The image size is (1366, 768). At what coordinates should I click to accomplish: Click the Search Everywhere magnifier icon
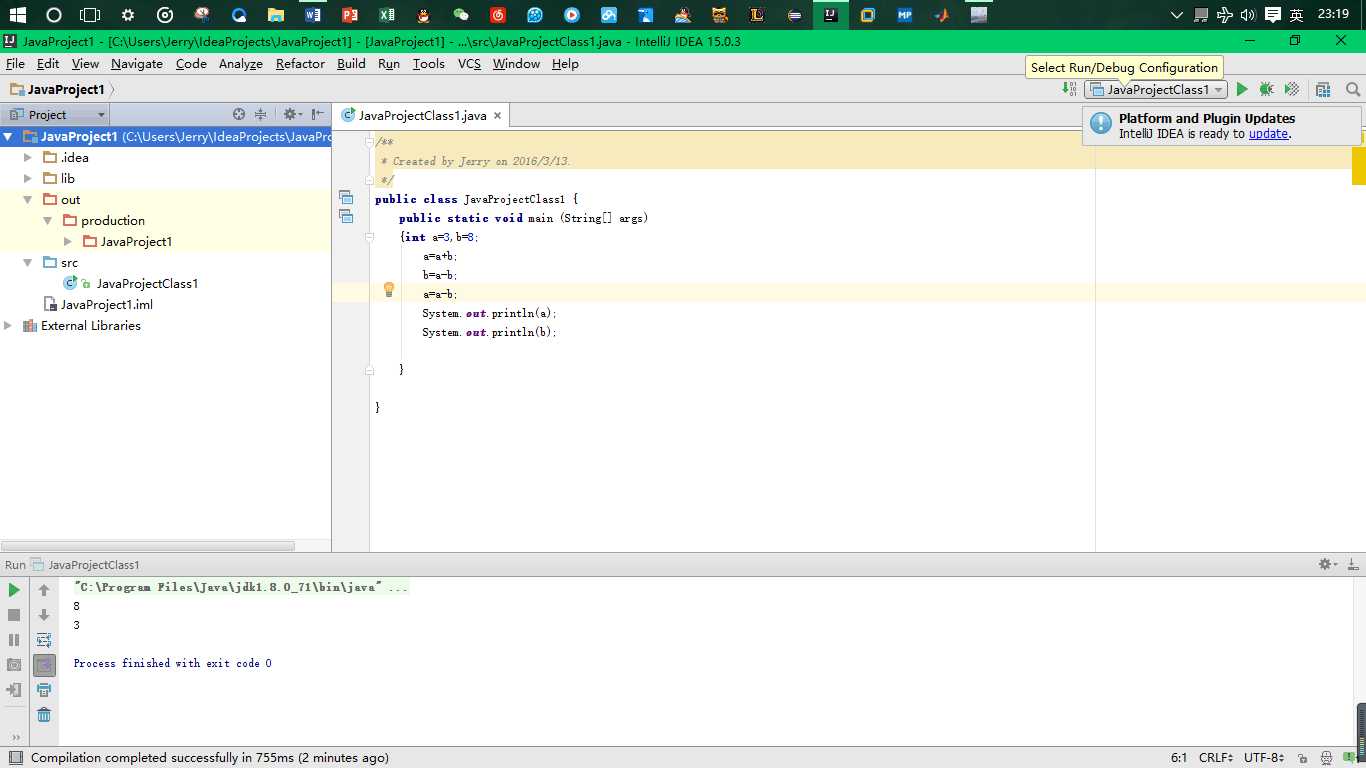1353,89
